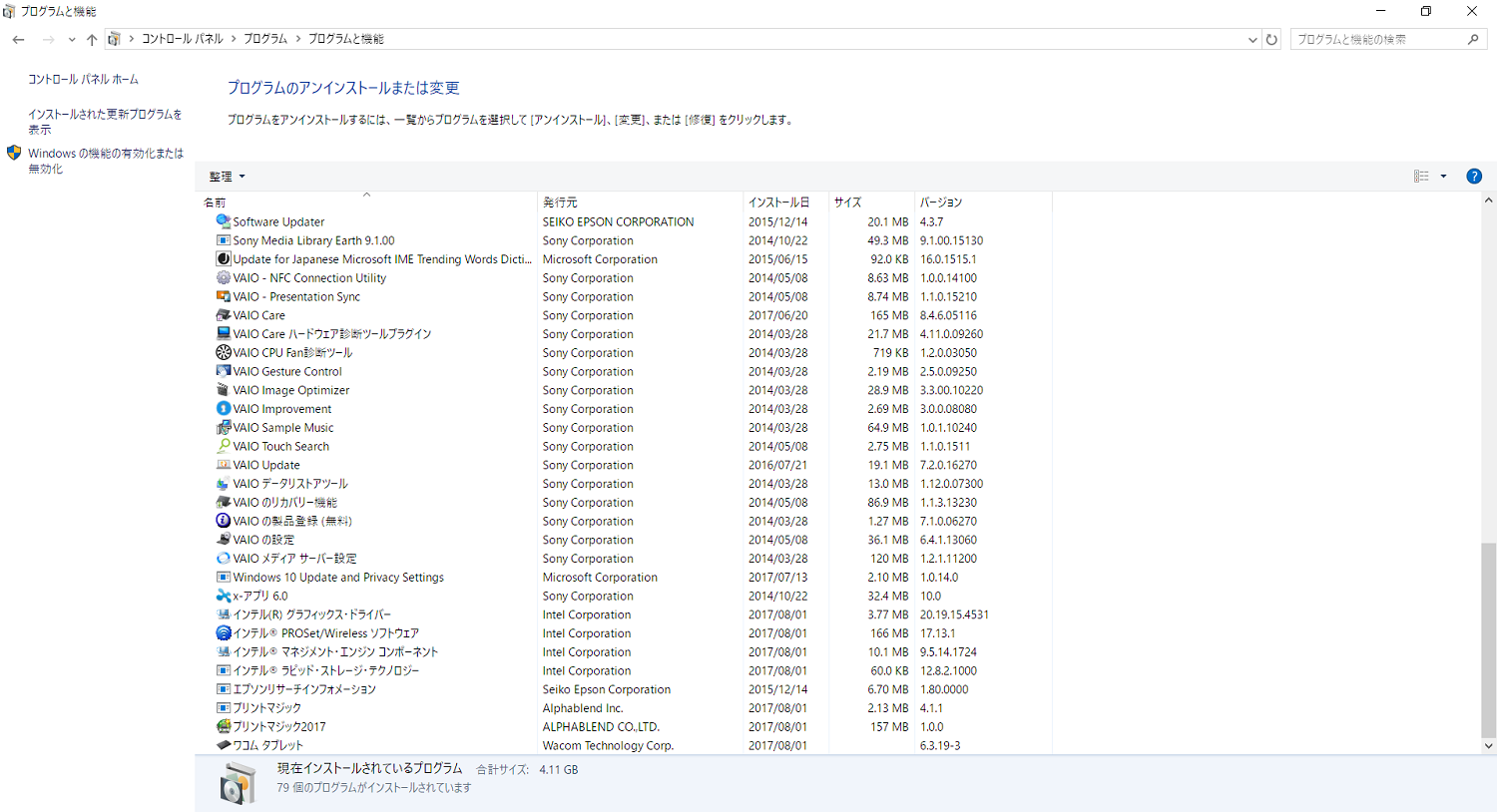The height and width of the screenshot is (812, 1497).
Task: Open the 整理 dropdown menu
Action: click(x=227, y=177)
